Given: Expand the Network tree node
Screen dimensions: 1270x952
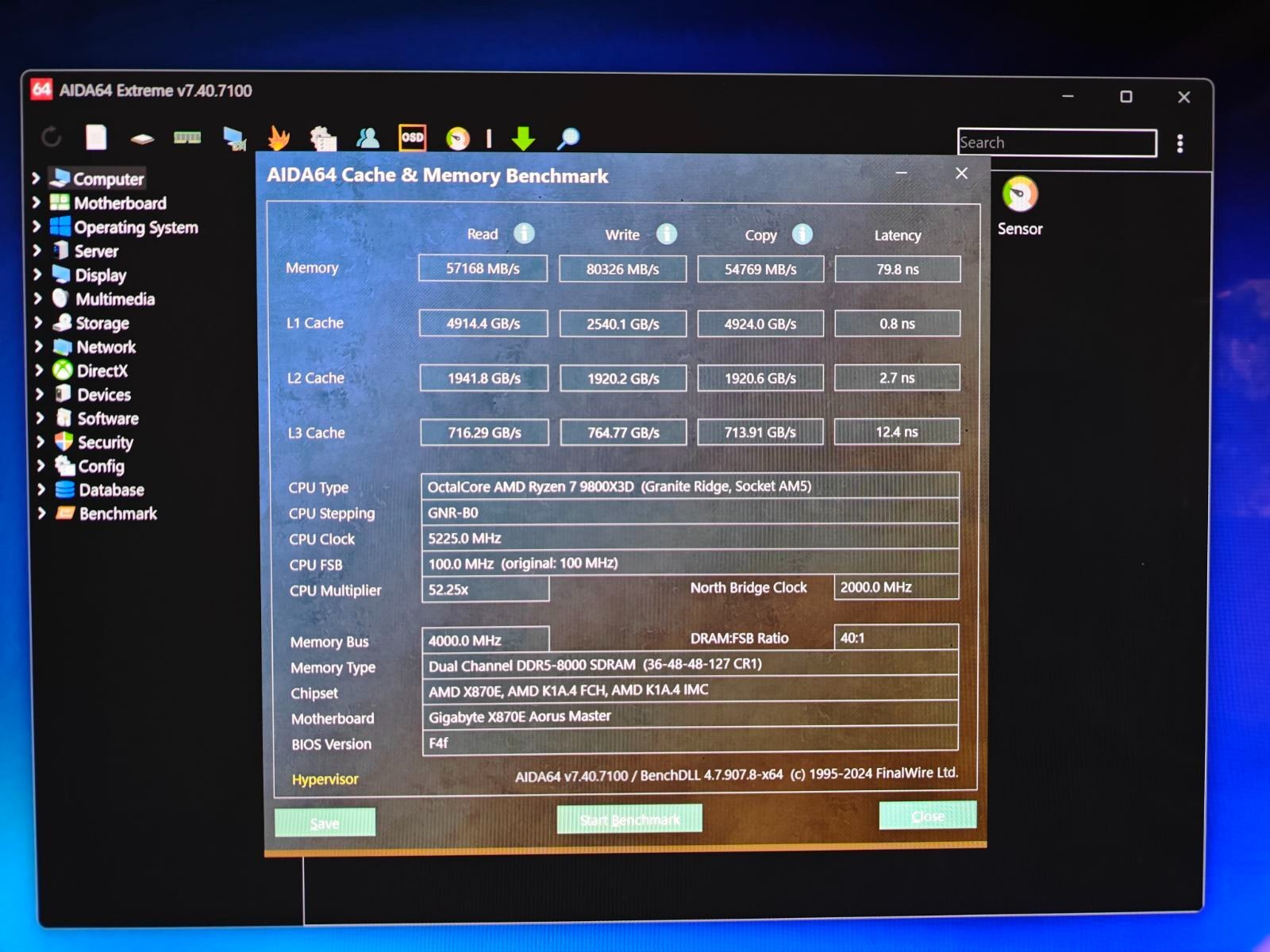Looking at the screenshot, I should click(38, 346).
